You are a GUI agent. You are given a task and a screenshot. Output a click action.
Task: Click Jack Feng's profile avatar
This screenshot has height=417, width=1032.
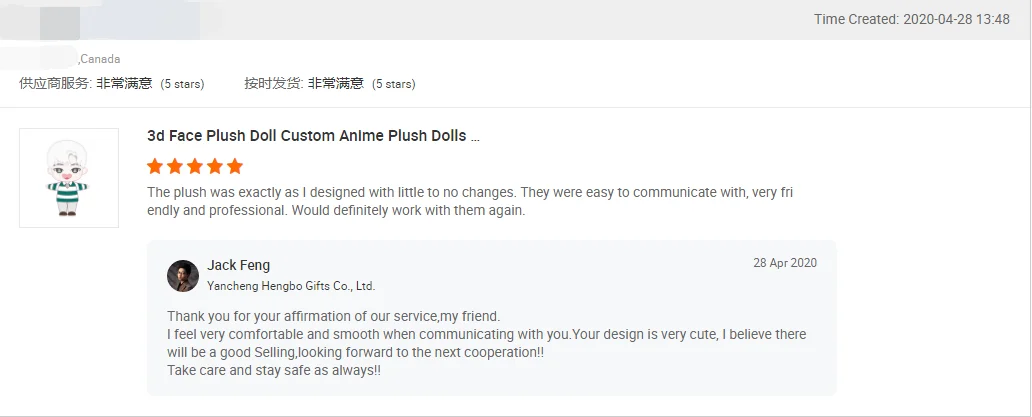pos(183,275)
